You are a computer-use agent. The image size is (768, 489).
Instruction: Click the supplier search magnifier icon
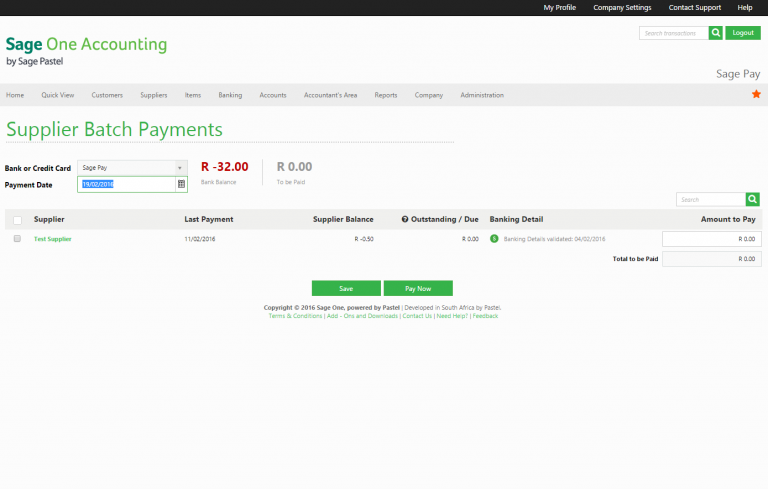752,199
